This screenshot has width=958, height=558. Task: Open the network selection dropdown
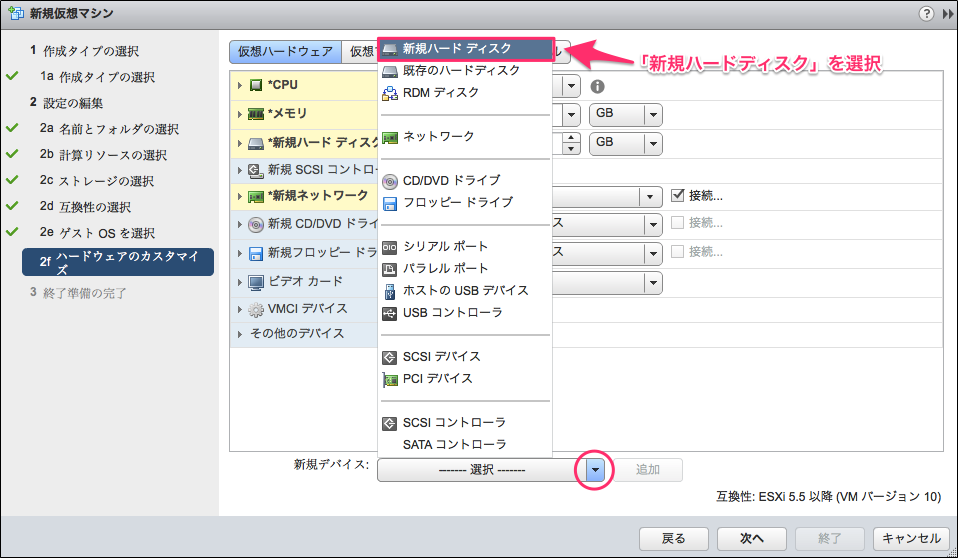pos(649,197)
